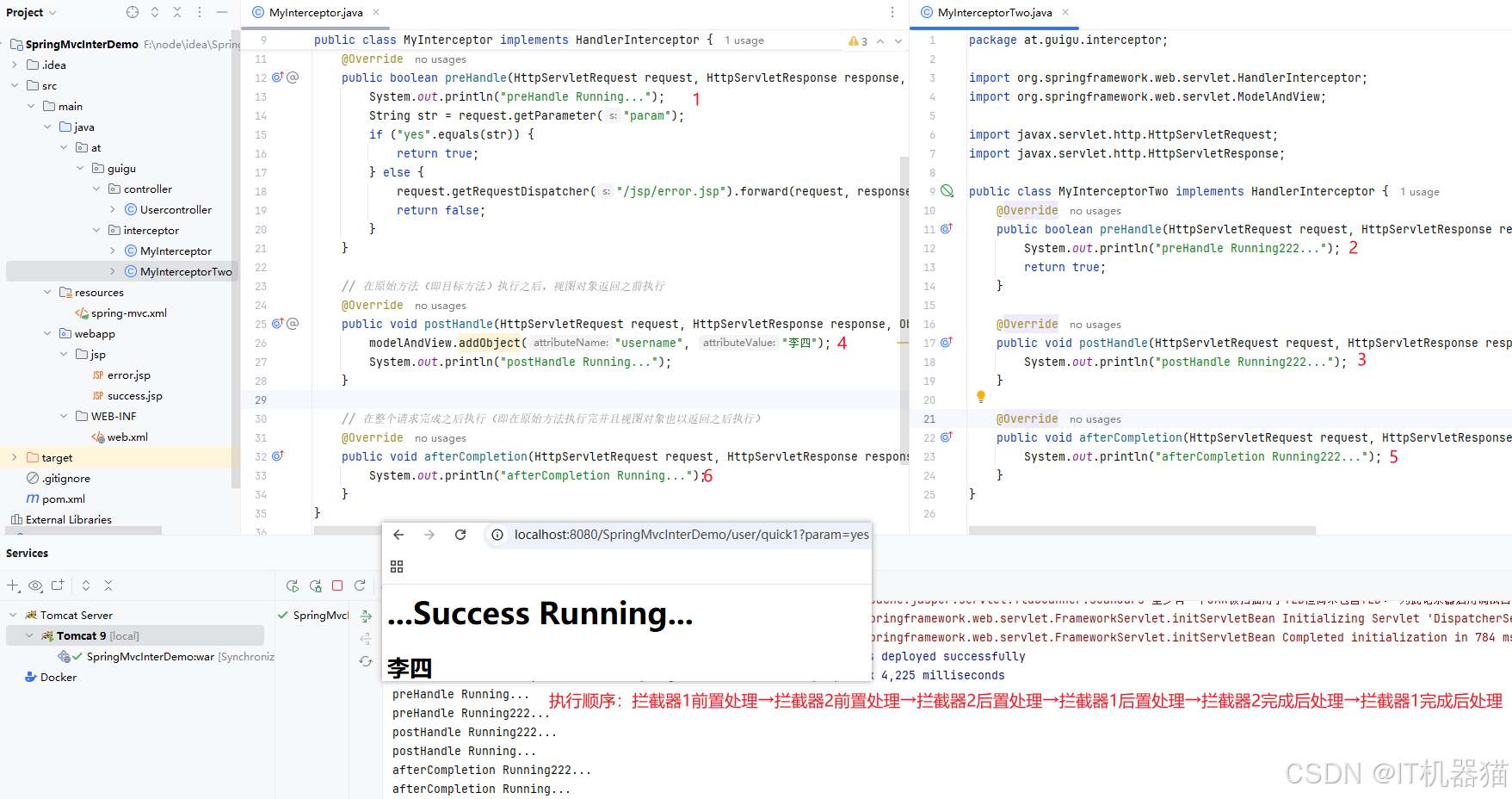
Task: Click warnings indicator showing 3 problems
Action: pos(858,40)
